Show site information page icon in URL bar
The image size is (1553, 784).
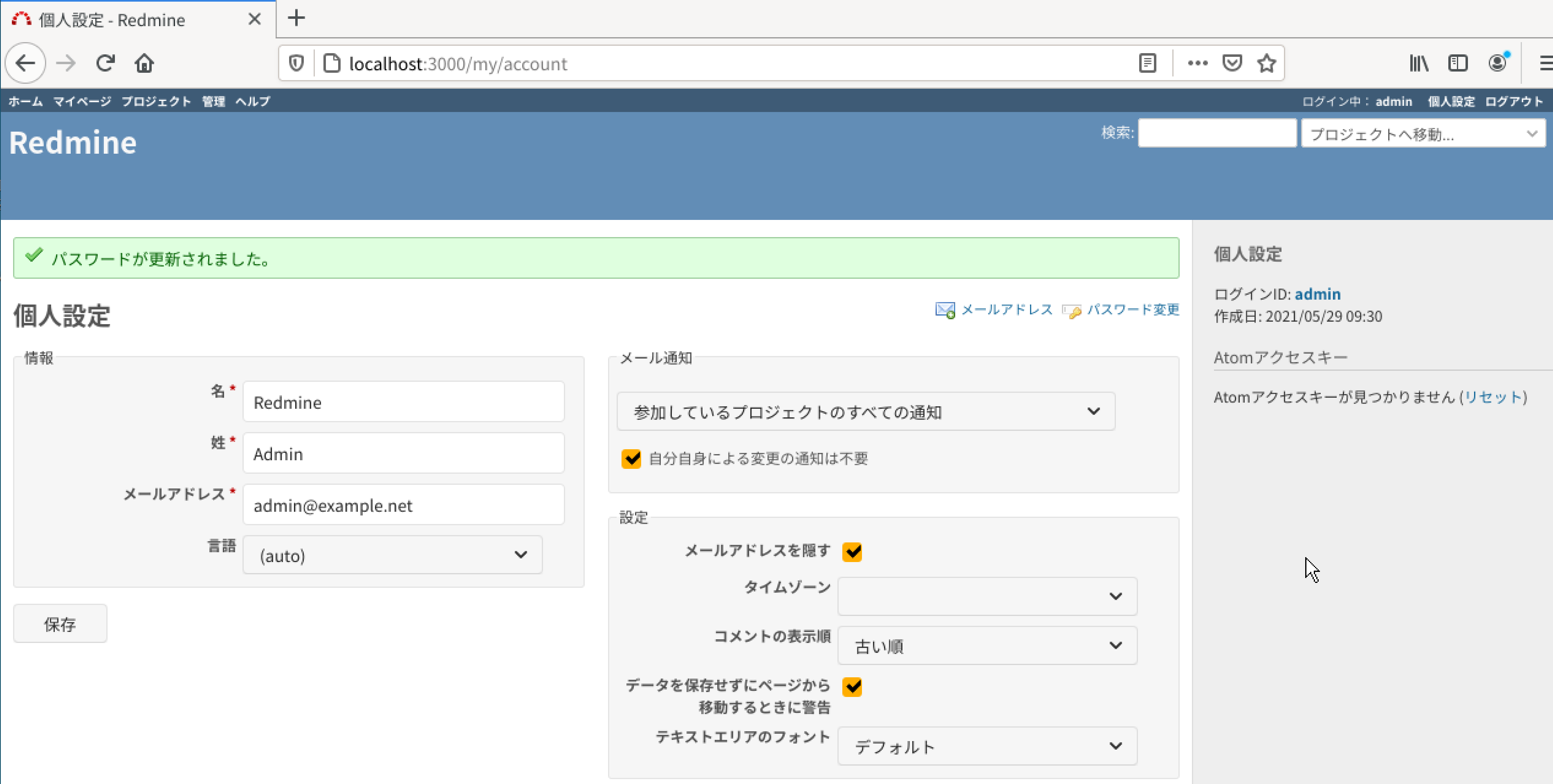tap(332, 63)
